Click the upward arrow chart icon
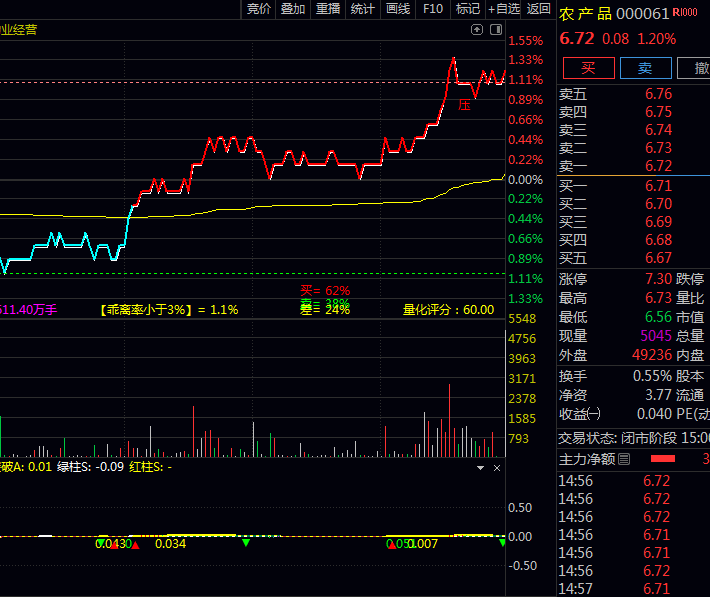 (x=477, y=30)
